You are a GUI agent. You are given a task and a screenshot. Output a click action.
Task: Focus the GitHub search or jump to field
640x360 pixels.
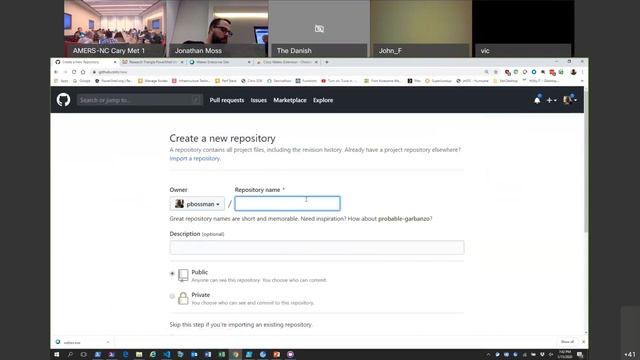click(x=140, y=100)
